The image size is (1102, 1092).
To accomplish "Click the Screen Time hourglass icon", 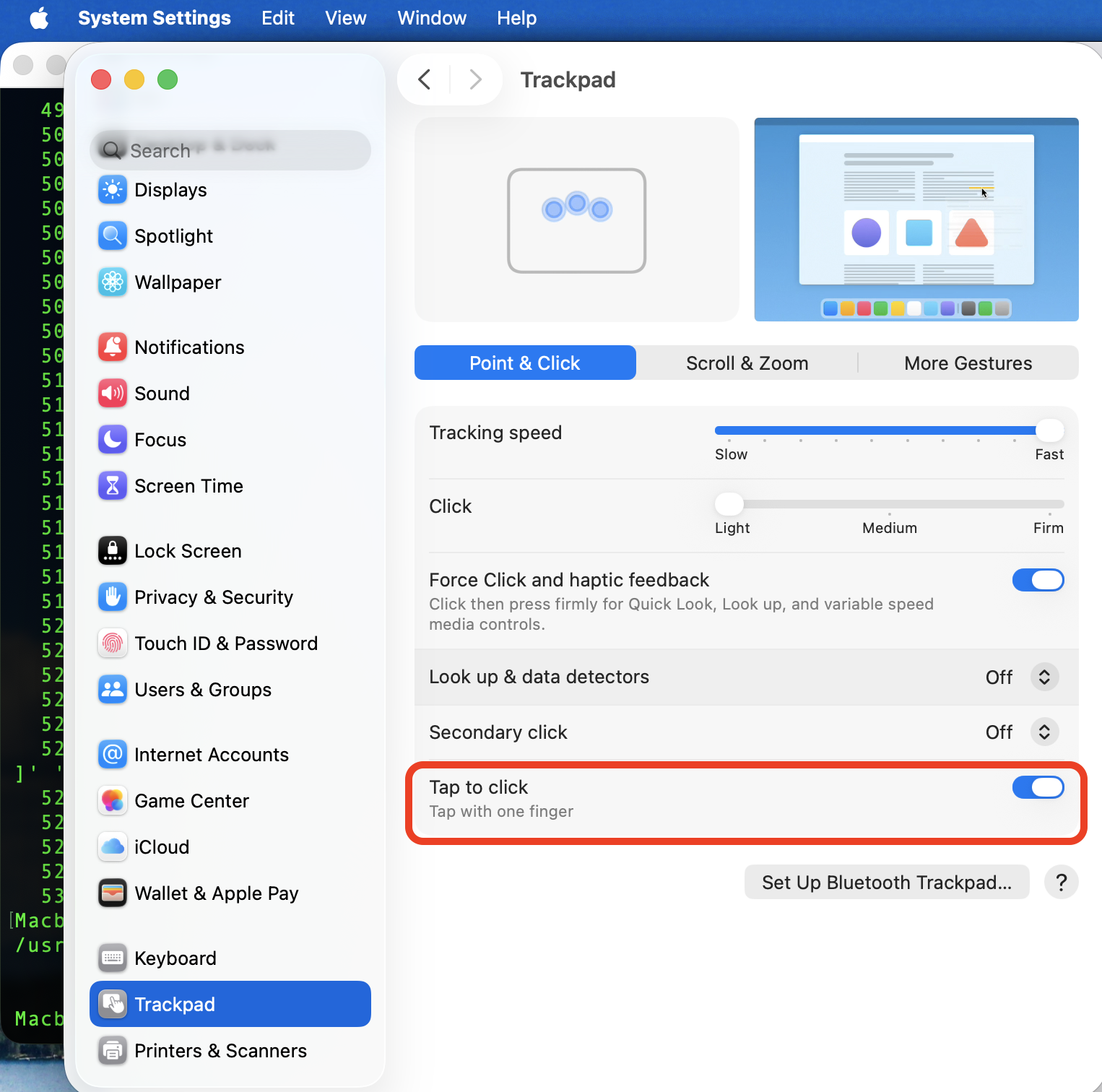I will point(113,486).
